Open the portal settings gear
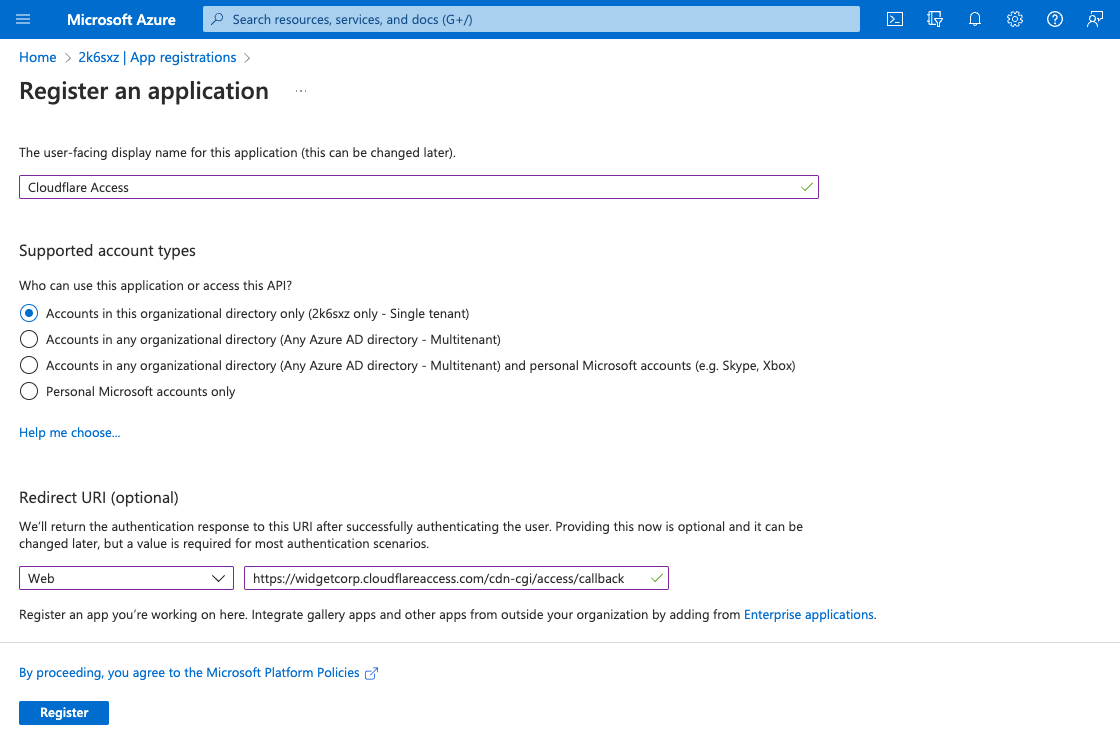This screenshot has height=732, width=1120. 1014,19
